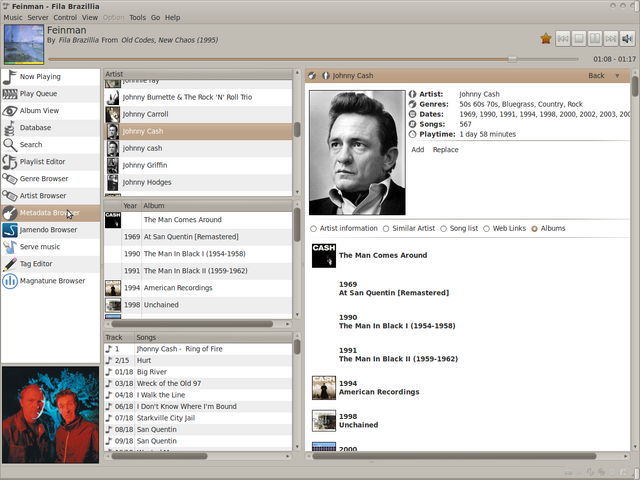Open the Help menu
This screenshot has width=640, height=480.
point(172,18)
